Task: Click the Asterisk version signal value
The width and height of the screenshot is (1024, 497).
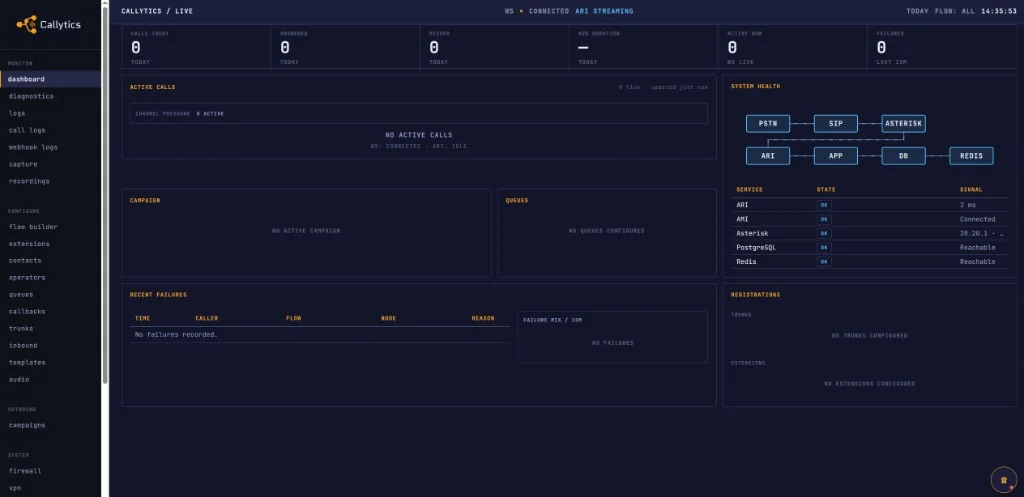Action: click(x=982, y=233)
